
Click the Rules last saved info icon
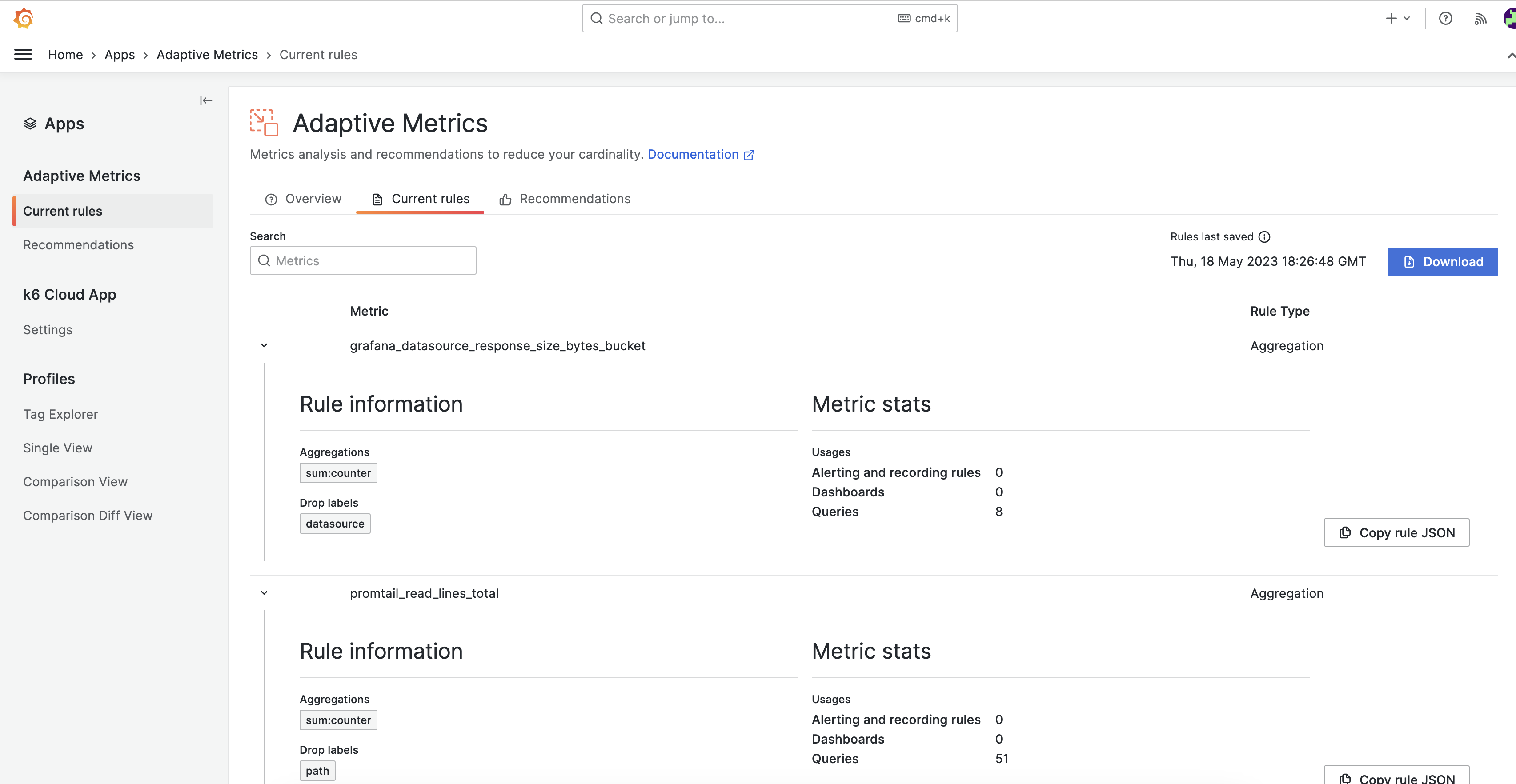coord(1264,237)
